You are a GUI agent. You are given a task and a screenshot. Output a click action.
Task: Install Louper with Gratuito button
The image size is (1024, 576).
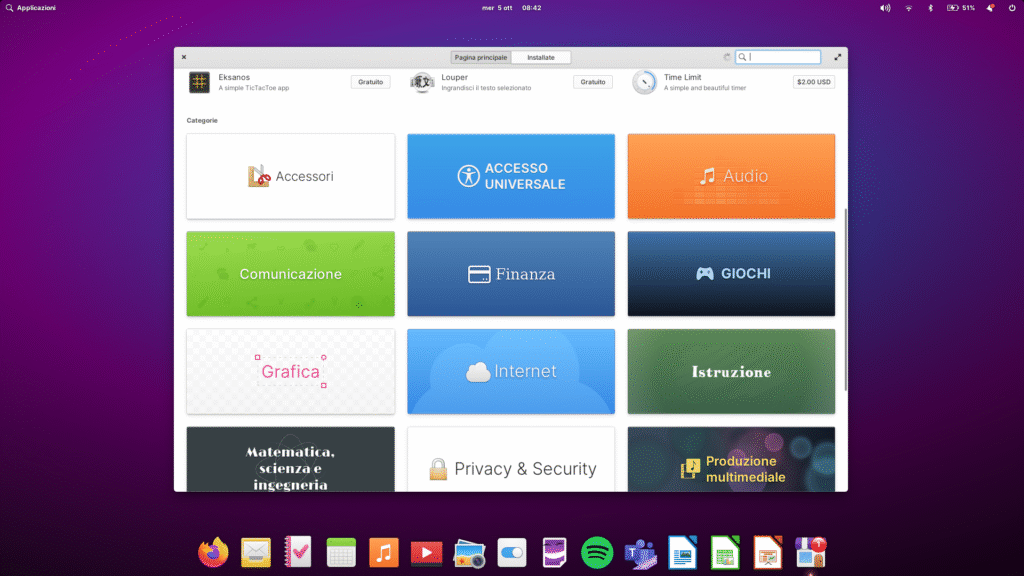(x=593, y=82)
